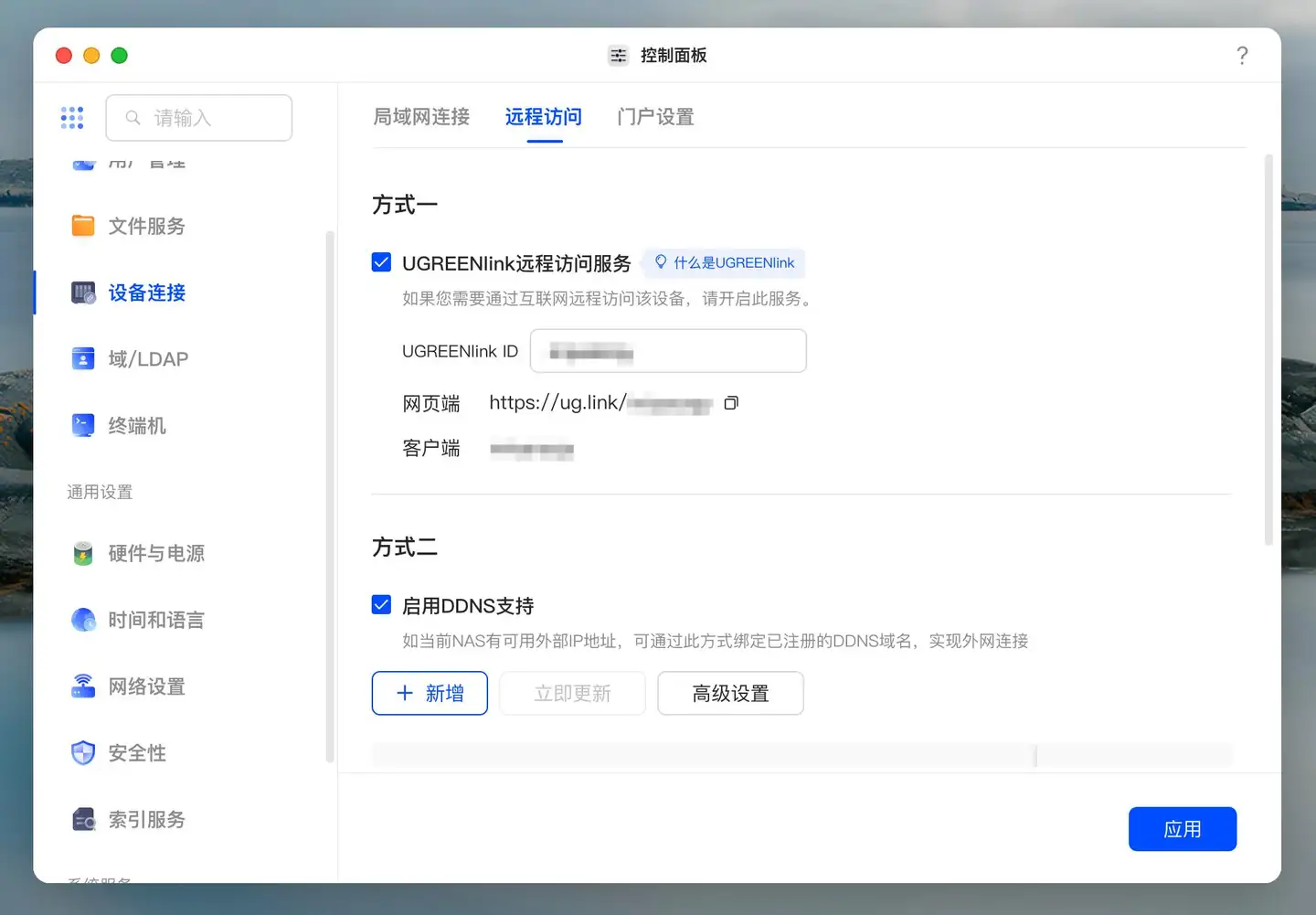
Task: Click the 新增 add button
Action: pyautogui.click(x=430, y=693)
